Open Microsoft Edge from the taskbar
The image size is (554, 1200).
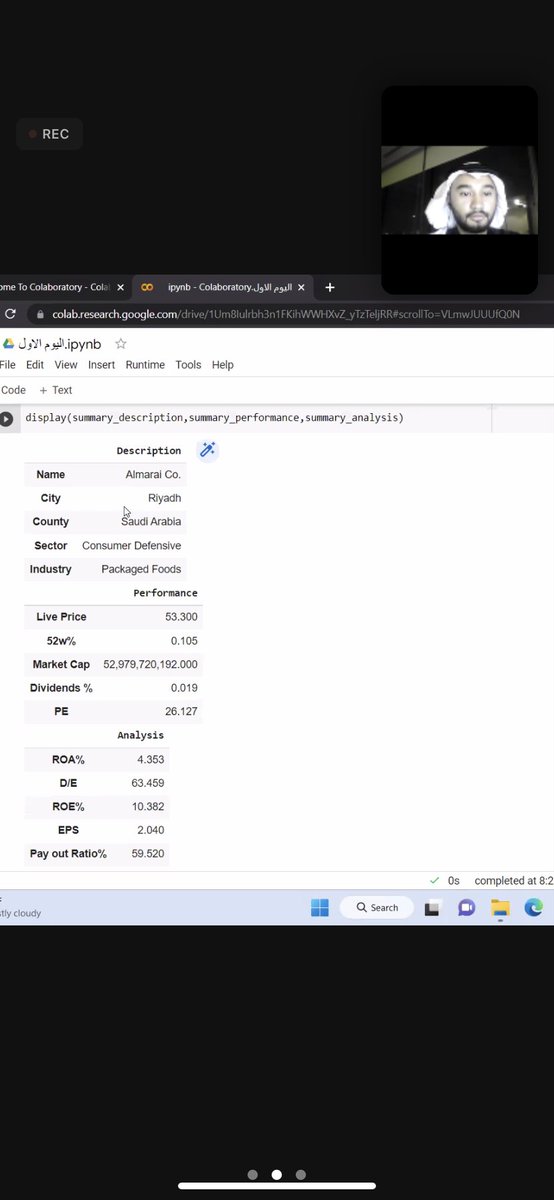(x=534, y=908)
